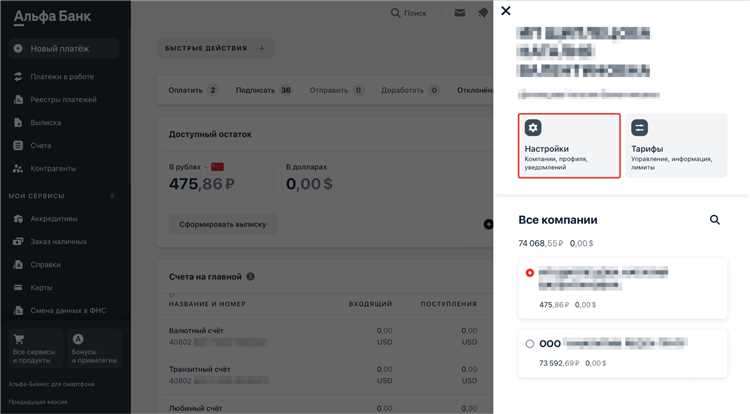Click the Счета icon in sidebar
The image size is (750, 414).
[18, 145]
